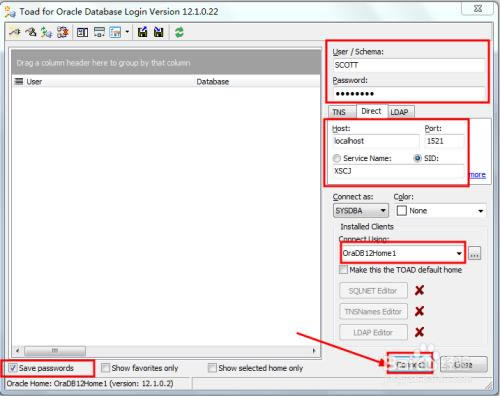Open the Connect as SYSDBA dropdown
Image resolution: width=500 pixels, height=396 pixels.
coord(361,211)
